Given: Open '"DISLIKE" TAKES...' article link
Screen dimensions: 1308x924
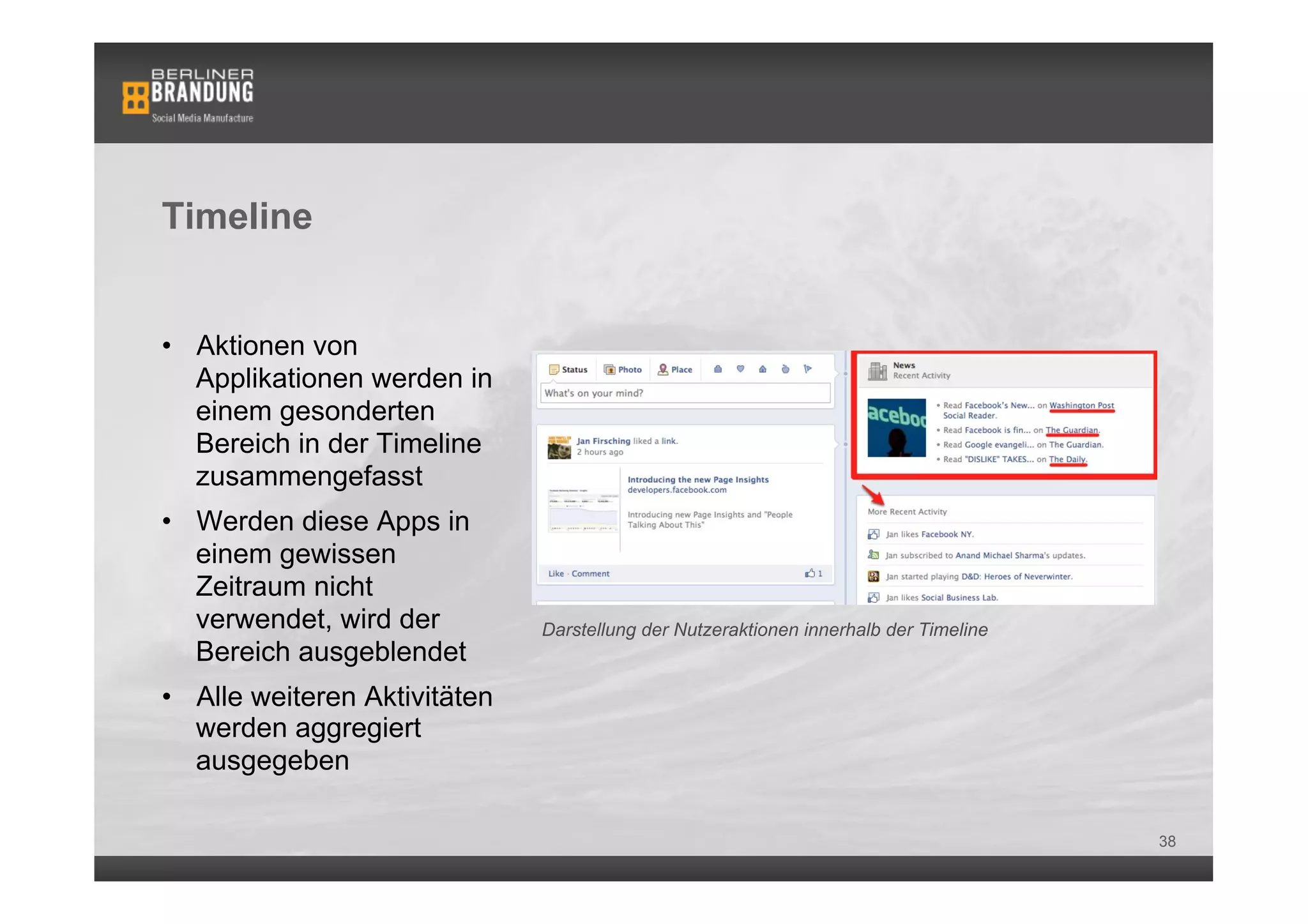Looking at the screenshot, I should [999, 459].
